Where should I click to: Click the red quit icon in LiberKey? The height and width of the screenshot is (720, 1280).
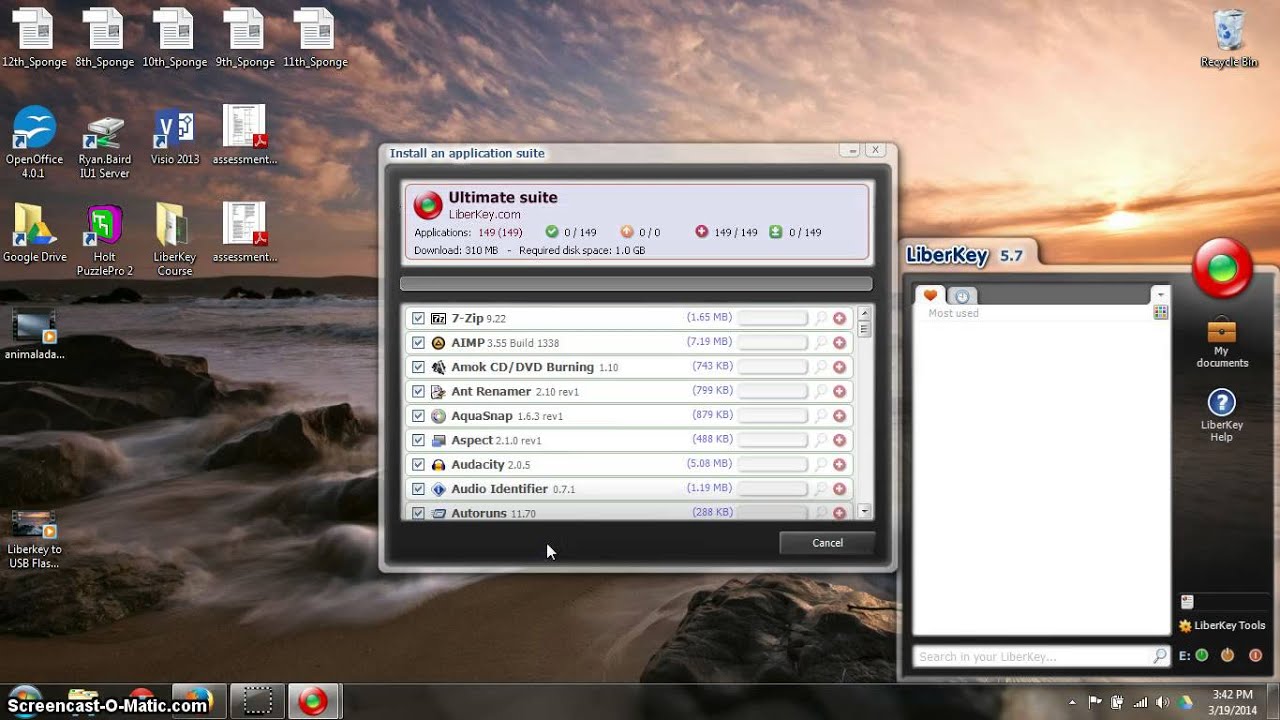point(1255,656)
